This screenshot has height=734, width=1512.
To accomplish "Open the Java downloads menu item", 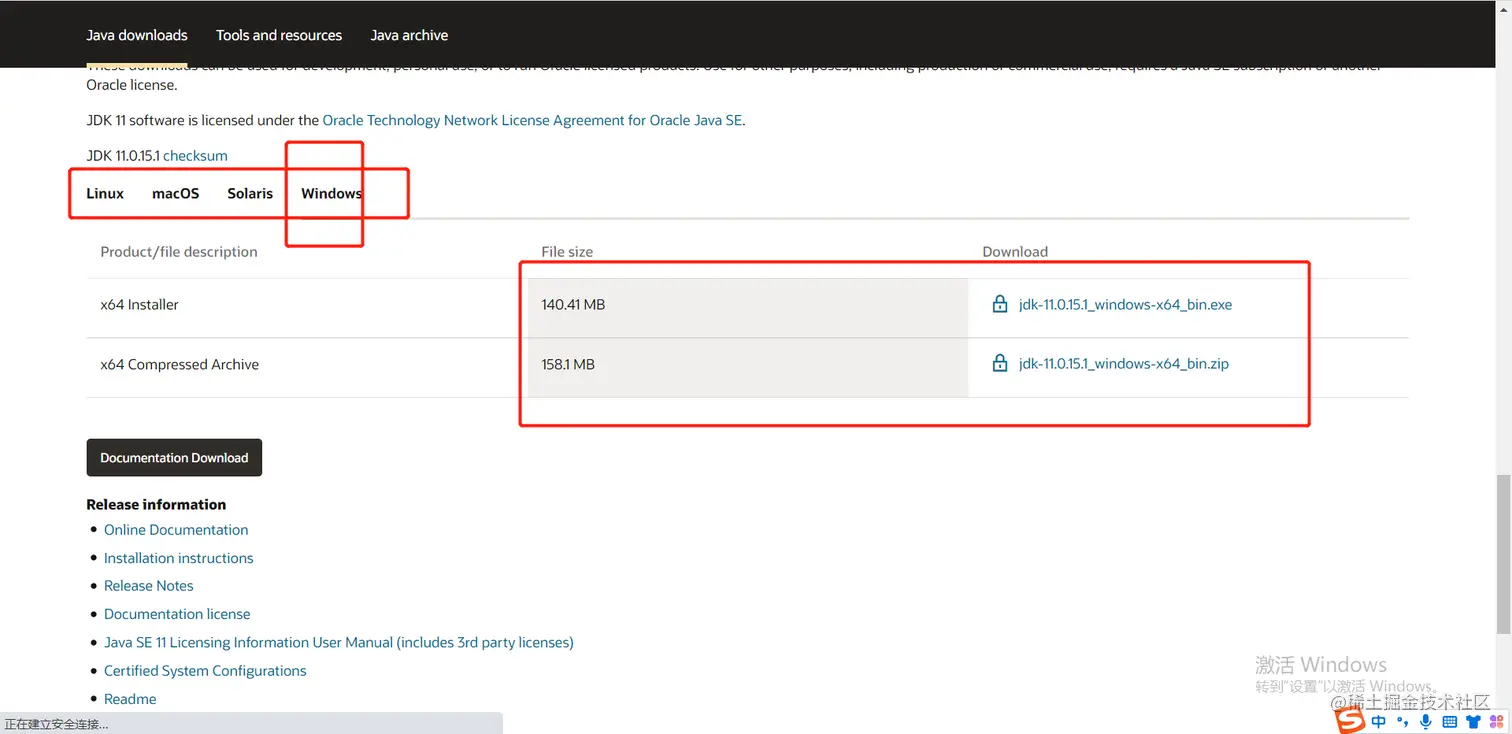I will [x=137, y=35].
